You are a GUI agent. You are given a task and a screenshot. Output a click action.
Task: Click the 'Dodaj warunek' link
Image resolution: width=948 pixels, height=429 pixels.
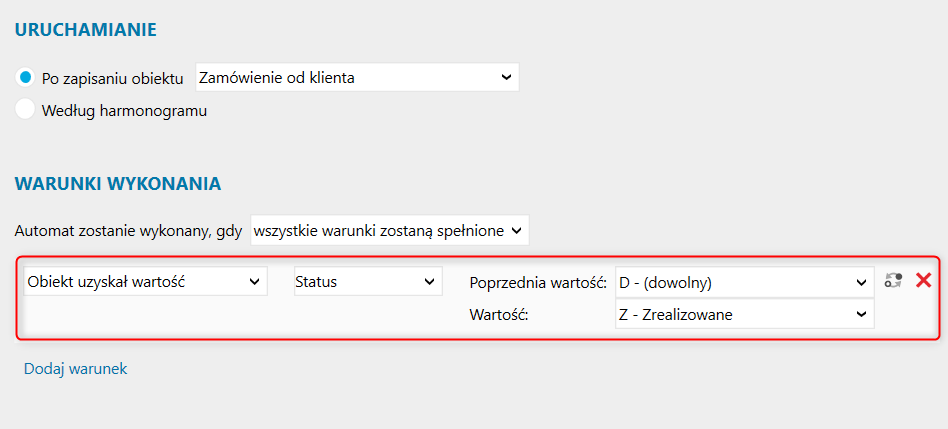tap(76, 369)
